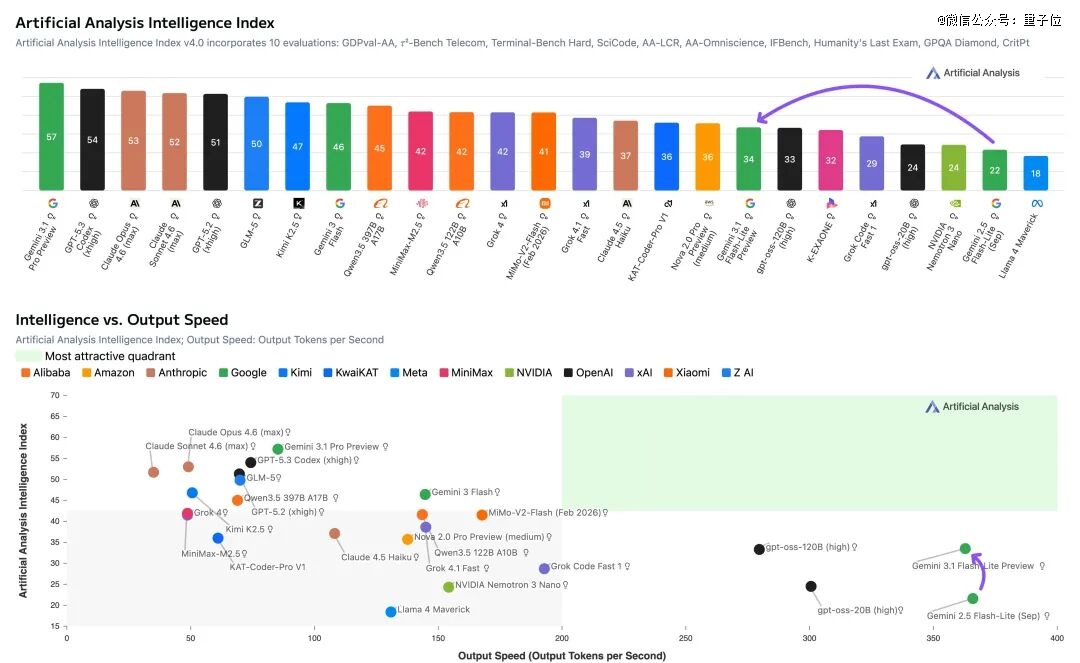Click the Grok Code Fast 1 scatter point
Screen dimensions: 1080x663
544,569
